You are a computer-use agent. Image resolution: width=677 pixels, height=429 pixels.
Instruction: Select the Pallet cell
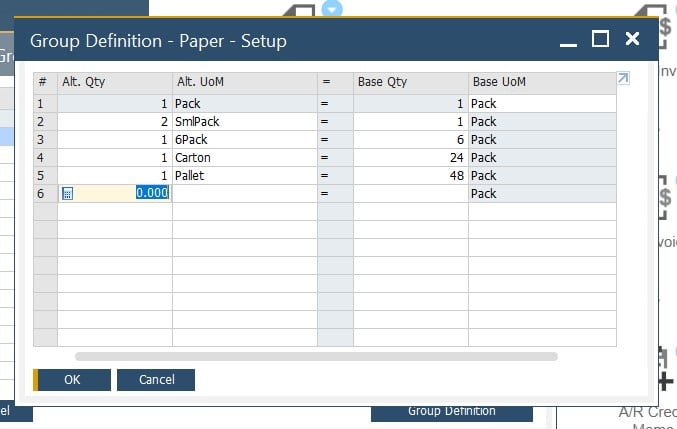(245, 176)
